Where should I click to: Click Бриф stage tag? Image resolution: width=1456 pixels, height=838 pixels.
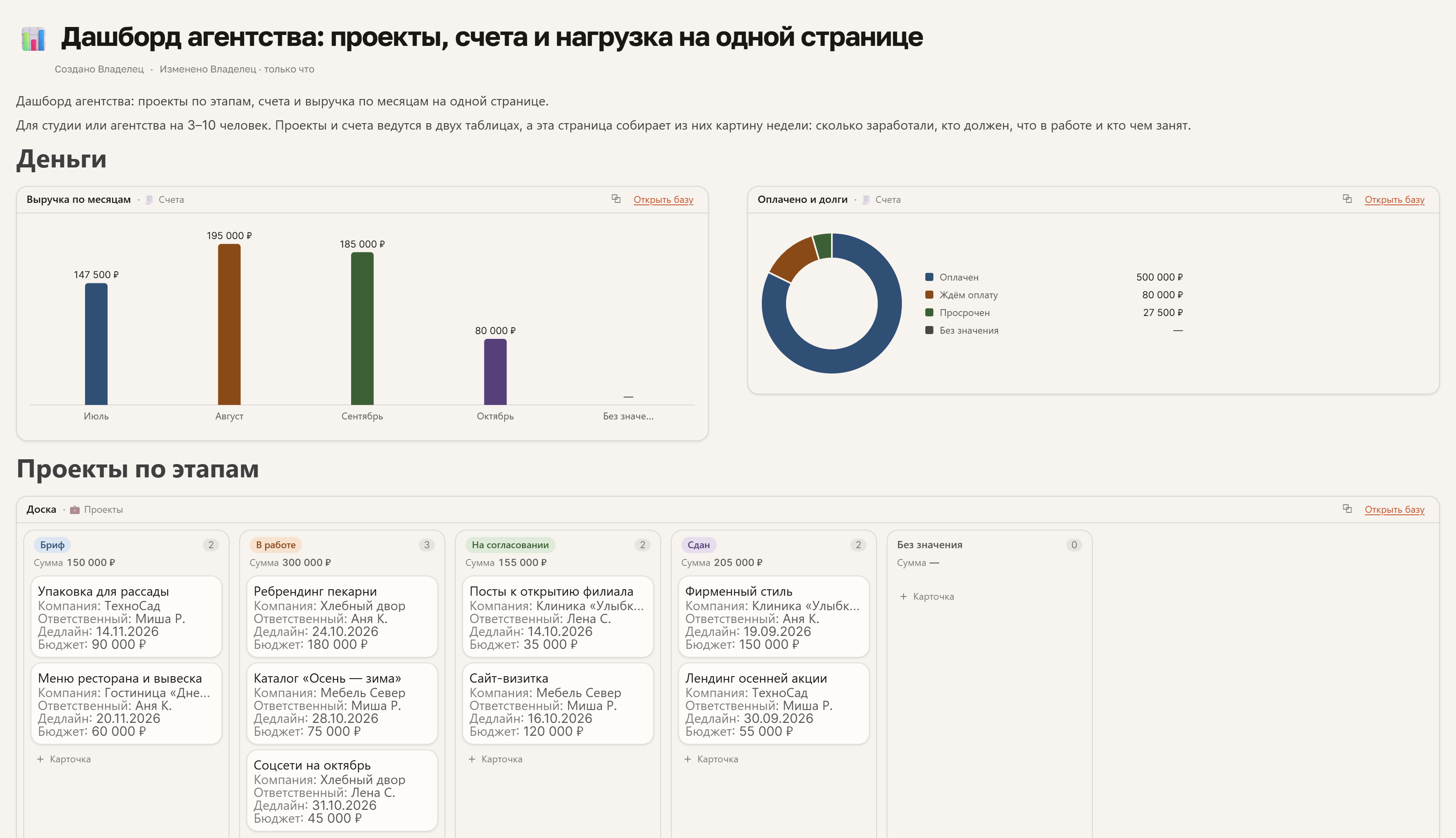pos(52,545)
